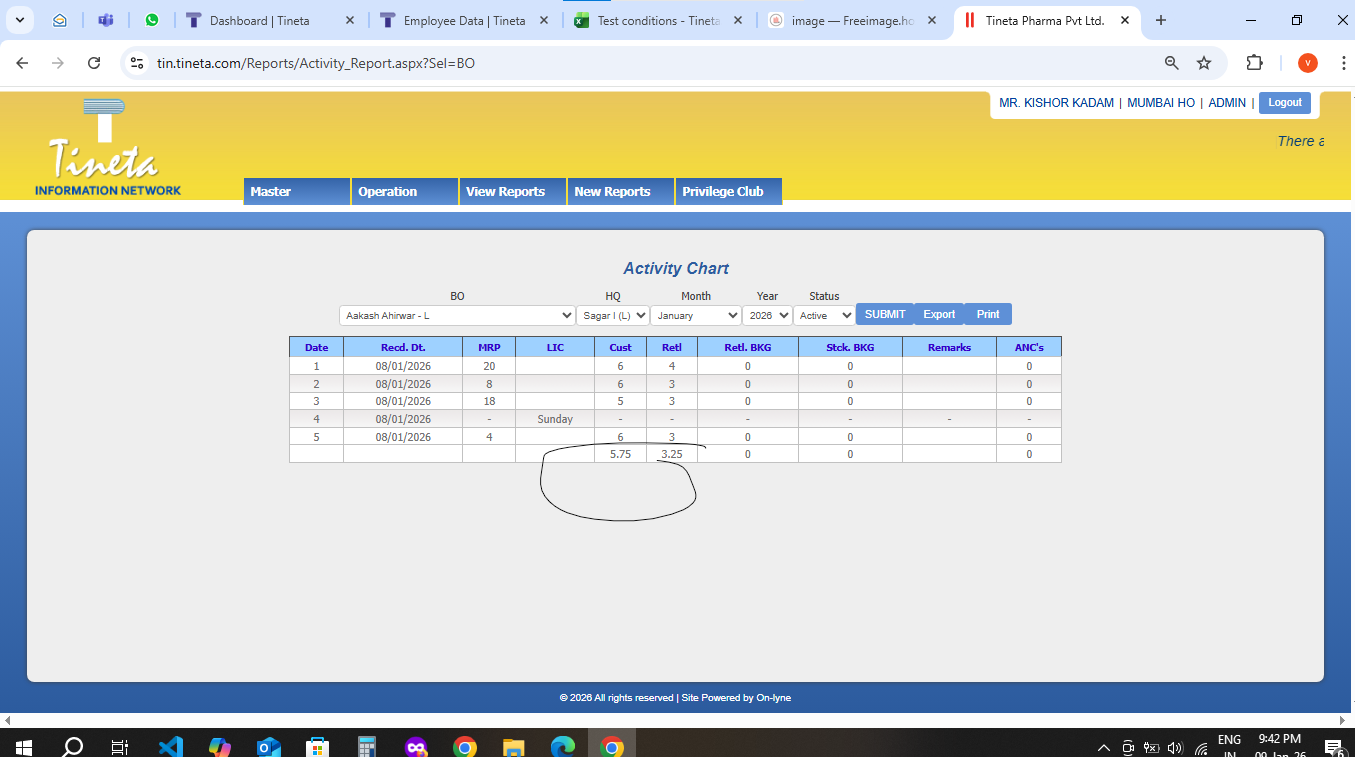
Task: Switch to Employee Data | Tineta tab
Action: [464, 20]
